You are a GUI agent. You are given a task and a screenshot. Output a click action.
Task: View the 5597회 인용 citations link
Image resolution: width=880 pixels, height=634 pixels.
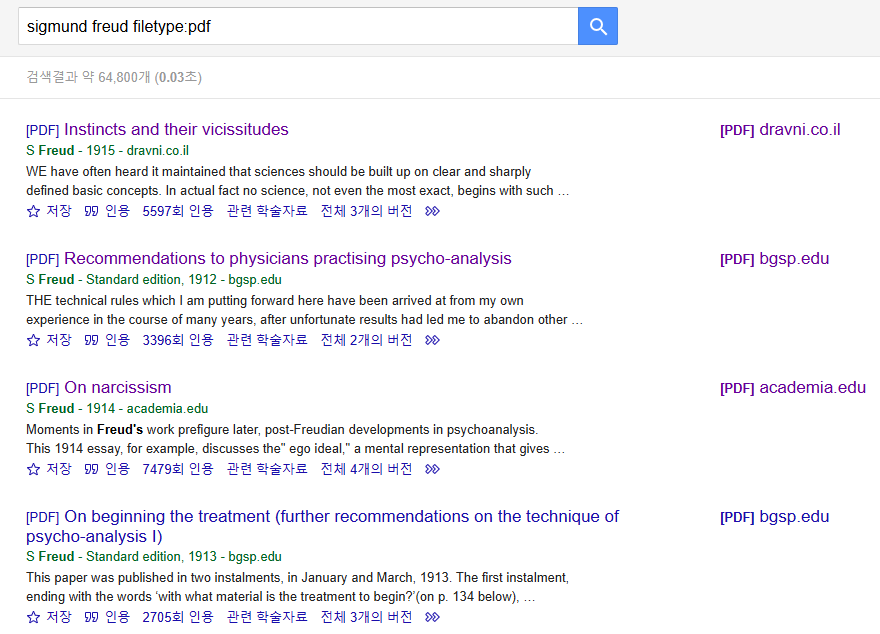click(x=178, y=211)
